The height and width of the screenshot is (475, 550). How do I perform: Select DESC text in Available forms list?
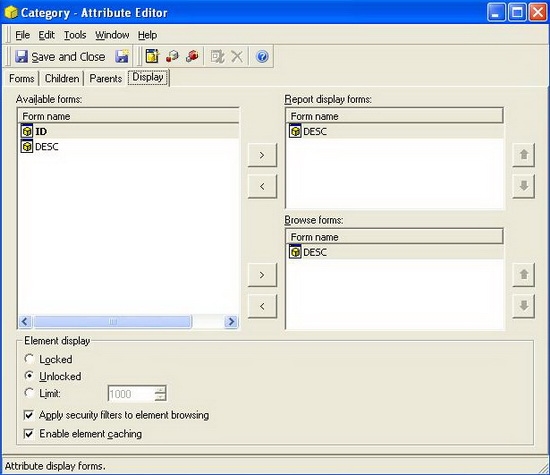click(x=47, y=146)
